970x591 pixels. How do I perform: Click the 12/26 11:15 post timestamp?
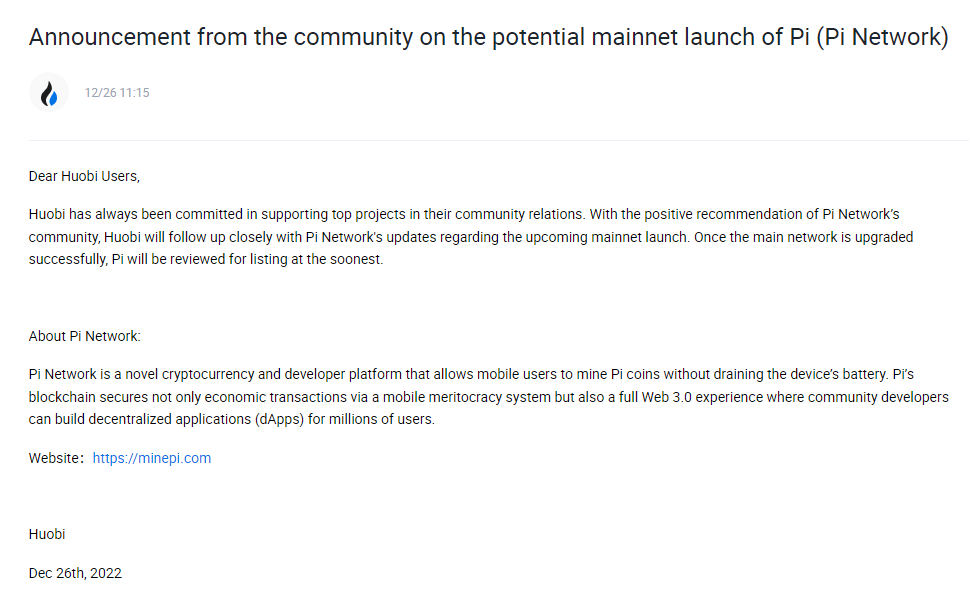[x=117, y=93]
